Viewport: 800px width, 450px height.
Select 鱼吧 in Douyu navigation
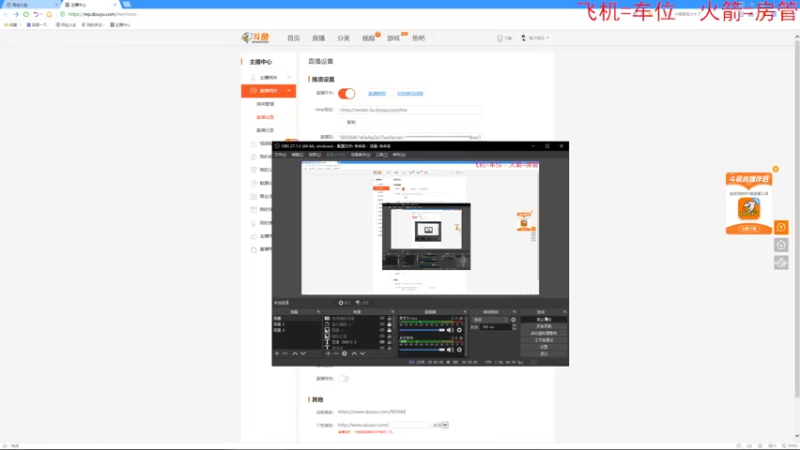[418, 38]
